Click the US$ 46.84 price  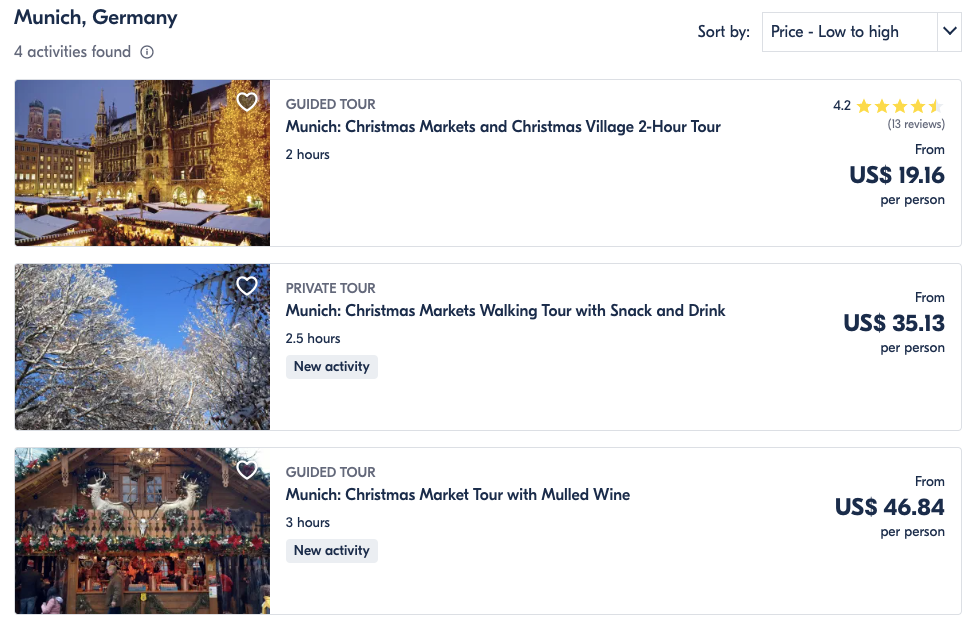[890, 508]
